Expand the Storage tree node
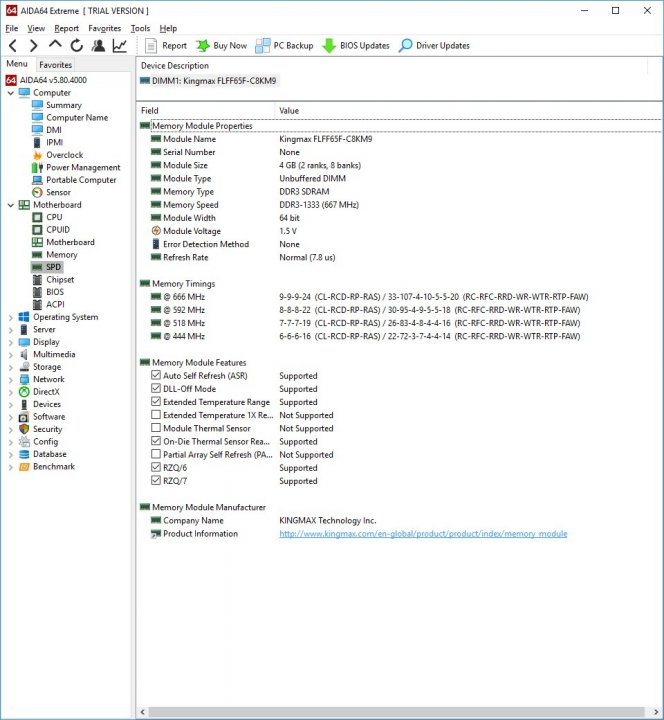The height and width of the screenshot is (720, 664). 11,367
